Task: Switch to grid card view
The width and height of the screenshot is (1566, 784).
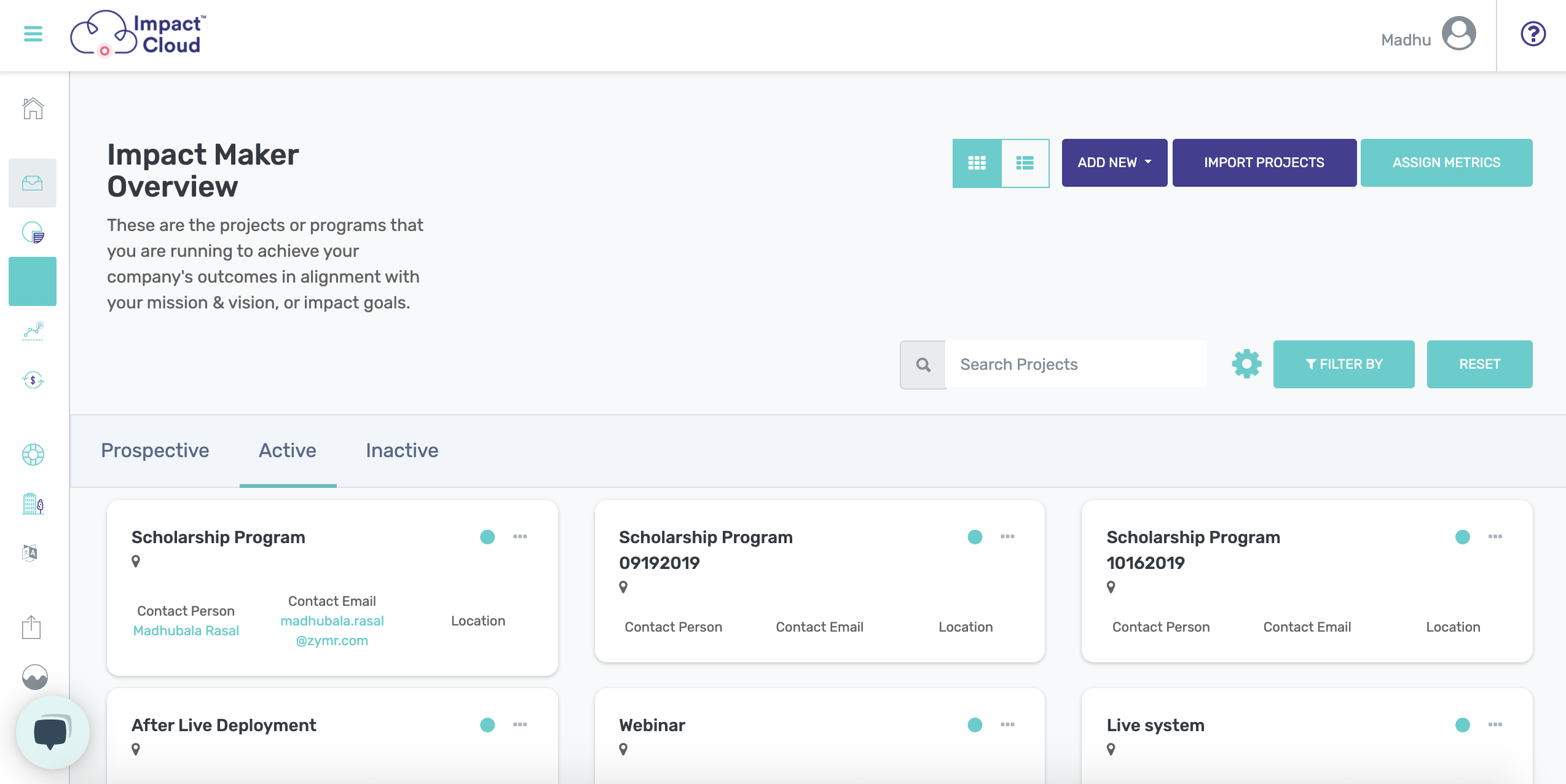Action: pyautogui.click(x=977, y=163)
